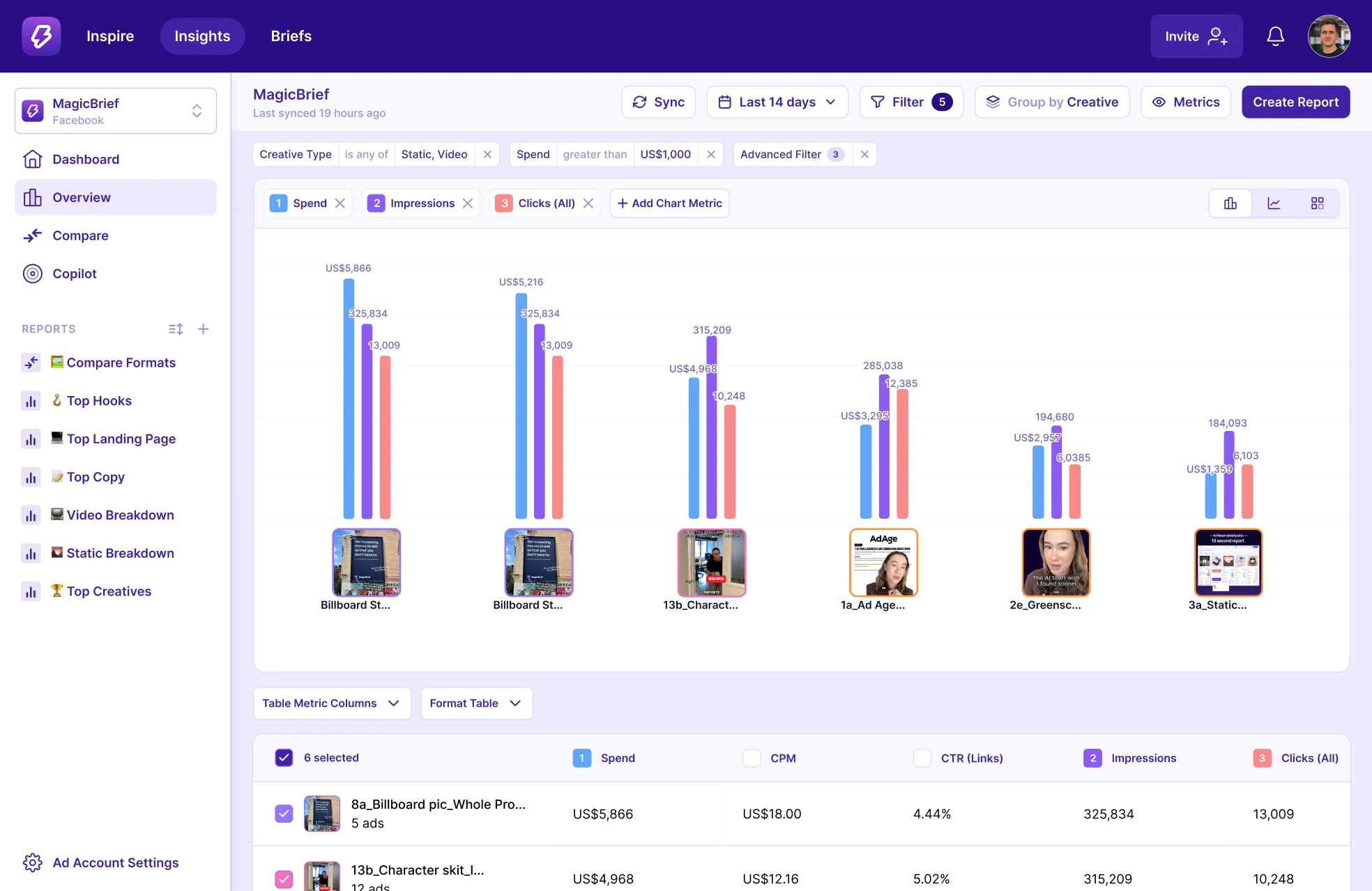The image size is (1372, 891).
Task: Click the Create Report button
Action: point(1295,102)
